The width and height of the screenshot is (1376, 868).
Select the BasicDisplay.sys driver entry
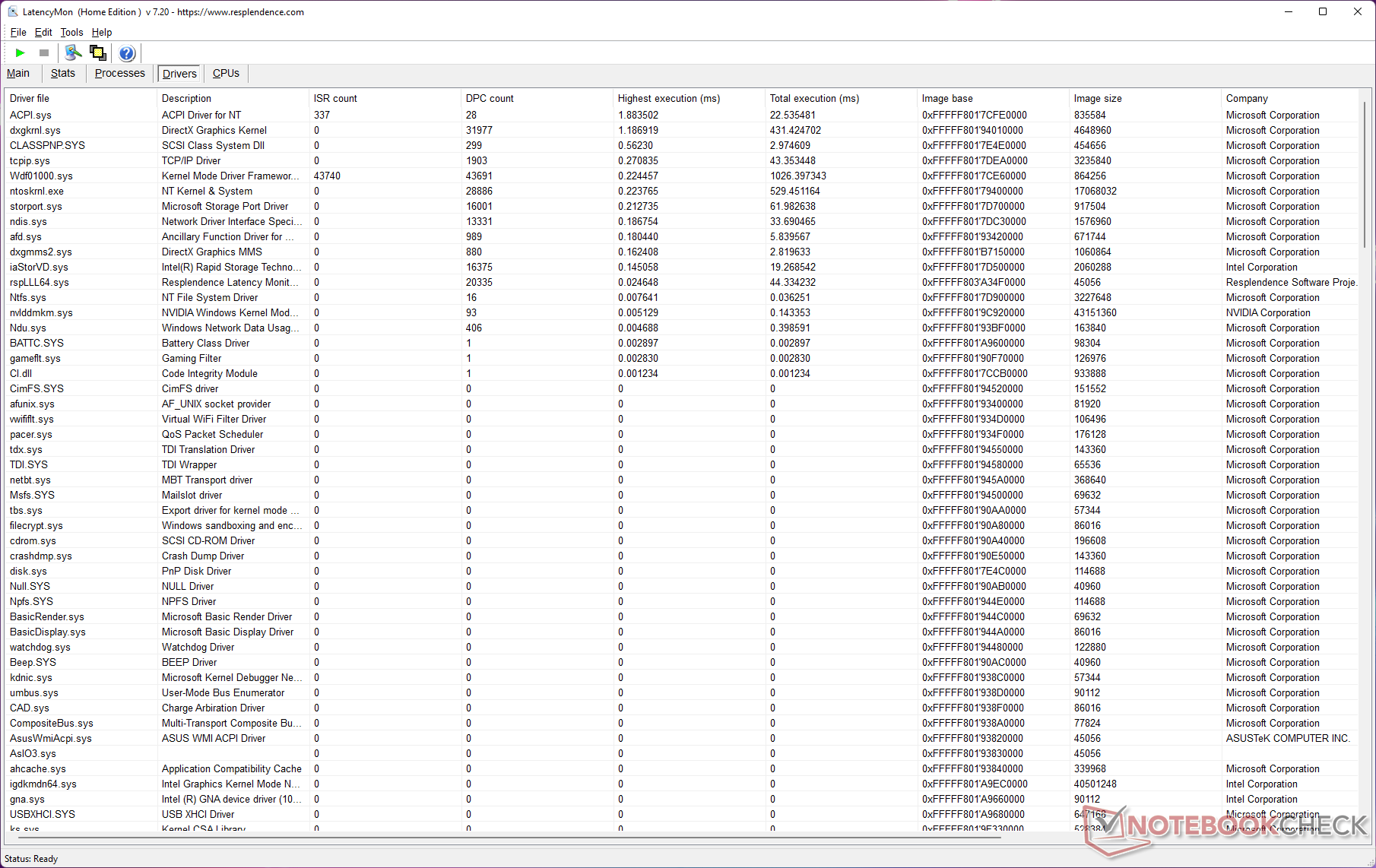click(47, 632)
